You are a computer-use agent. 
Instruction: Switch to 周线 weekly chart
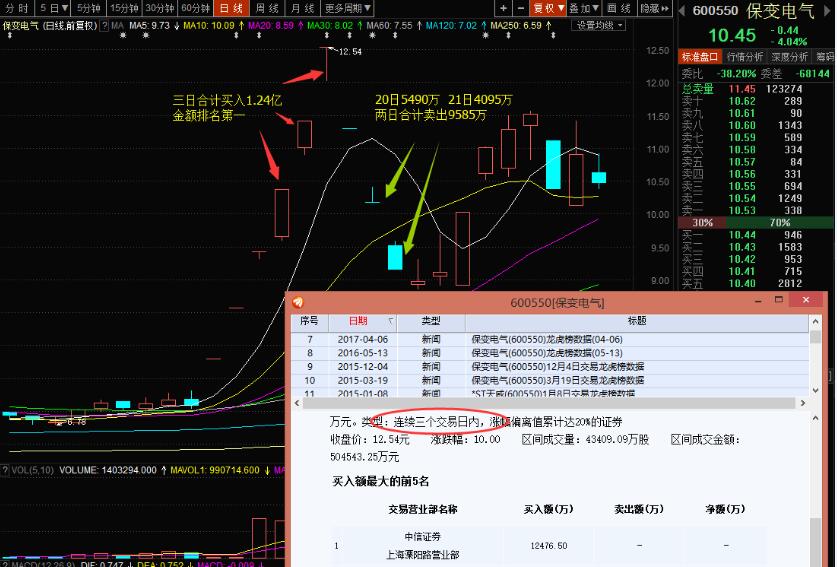coord(267,8)
